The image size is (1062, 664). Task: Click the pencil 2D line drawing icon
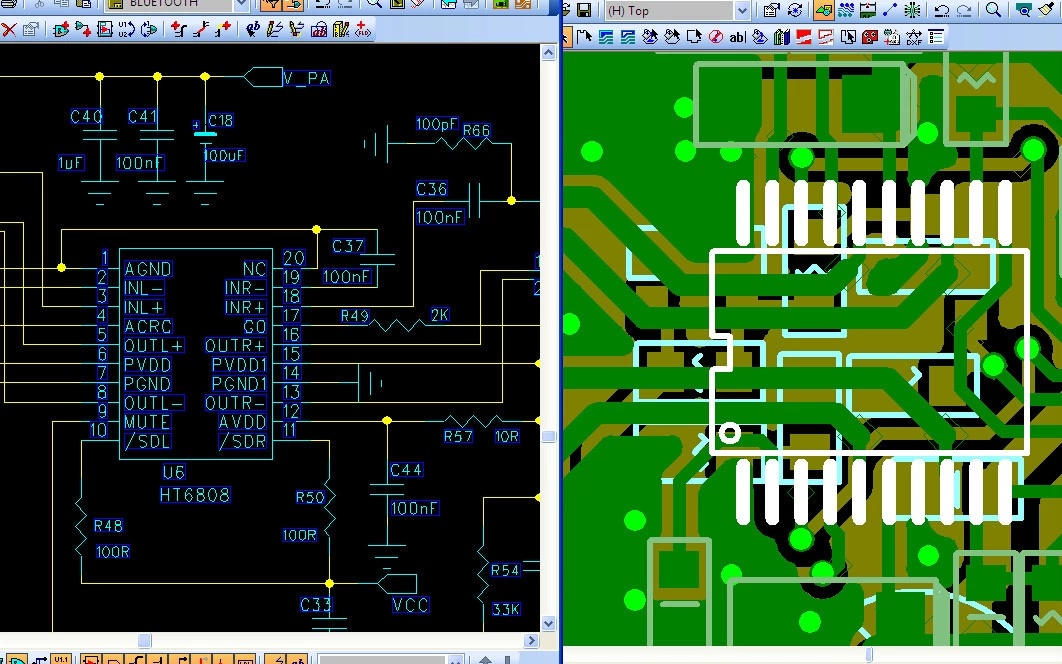(274, 30)
